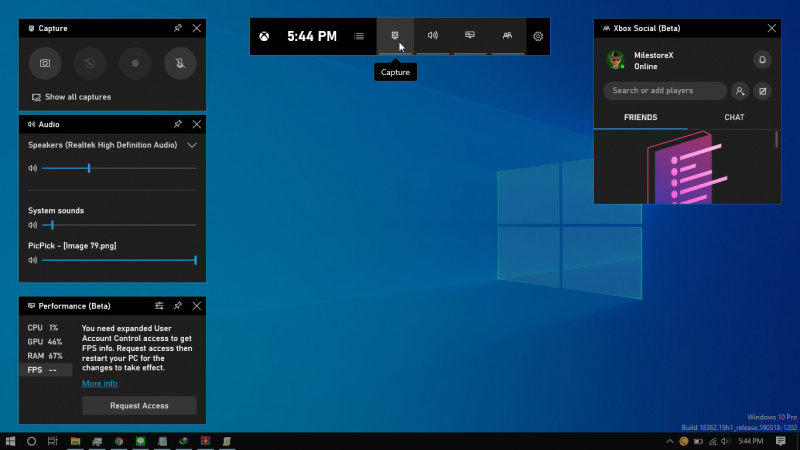Open the Action Center notifications
Image resolution: width=800 pixels, height=450 pixels.
point(781,441)
